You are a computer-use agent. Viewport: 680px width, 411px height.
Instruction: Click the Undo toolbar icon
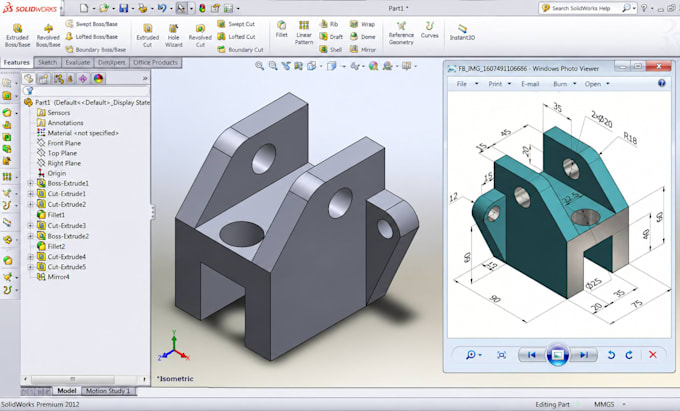(x=162, y=8)
